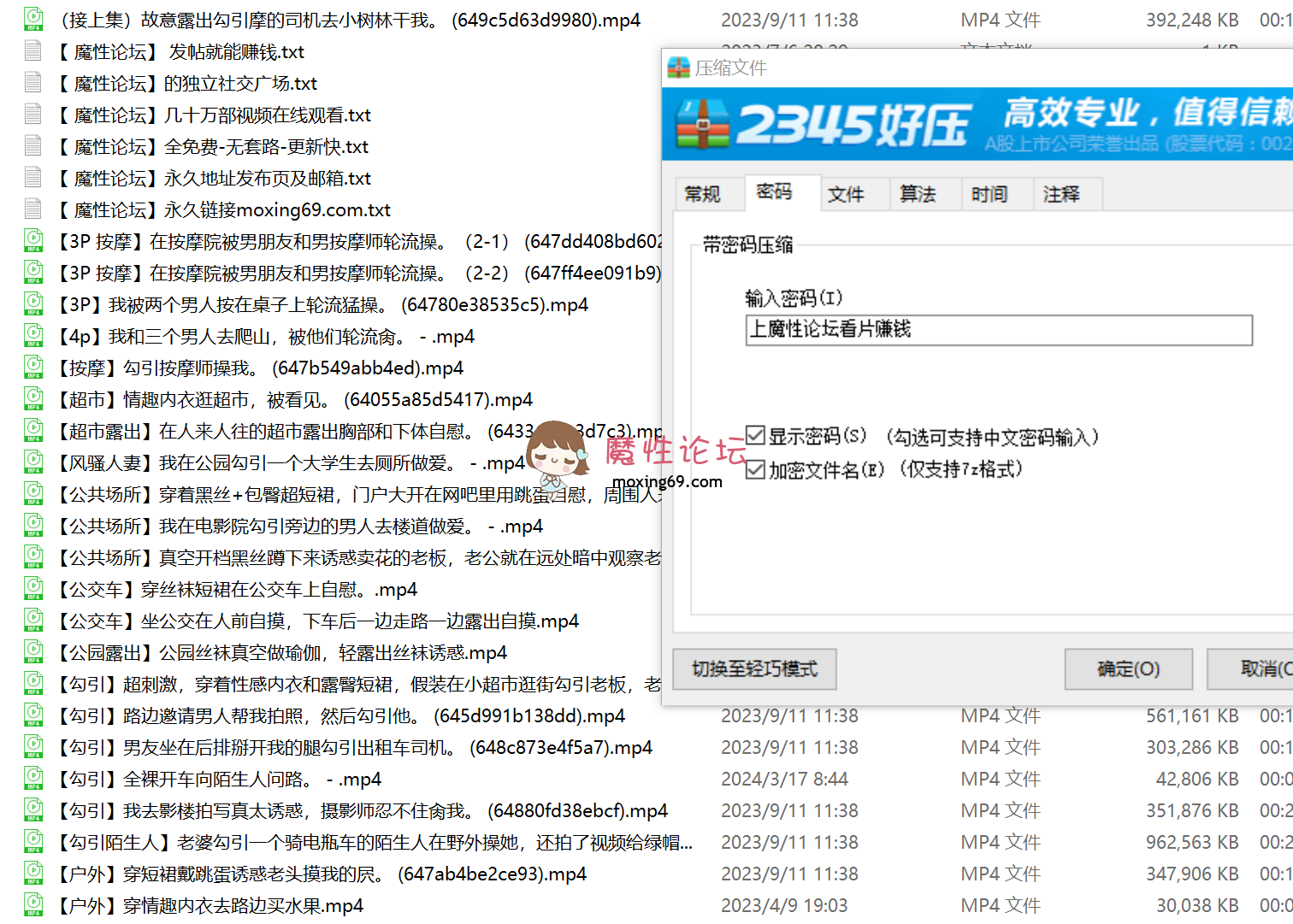Click MP4 icon beside 【公交车】穿丝袜短裙 video
Image resolution: width=1293 pixels, height=924 pixels.
tap(32, 588)
